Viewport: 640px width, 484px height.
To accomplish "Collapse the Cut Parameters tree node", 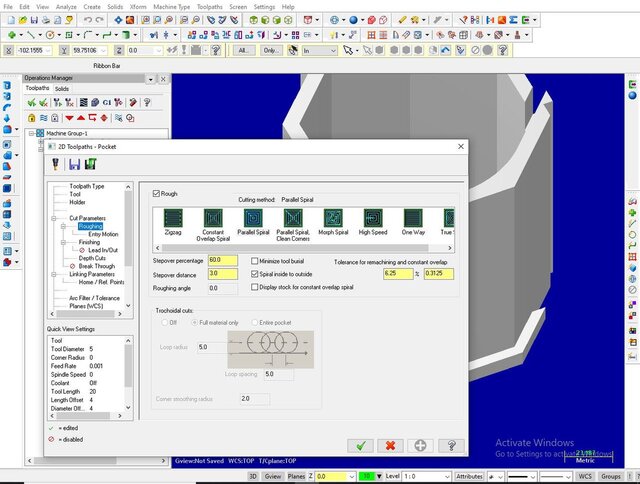I will click(53, 218).
